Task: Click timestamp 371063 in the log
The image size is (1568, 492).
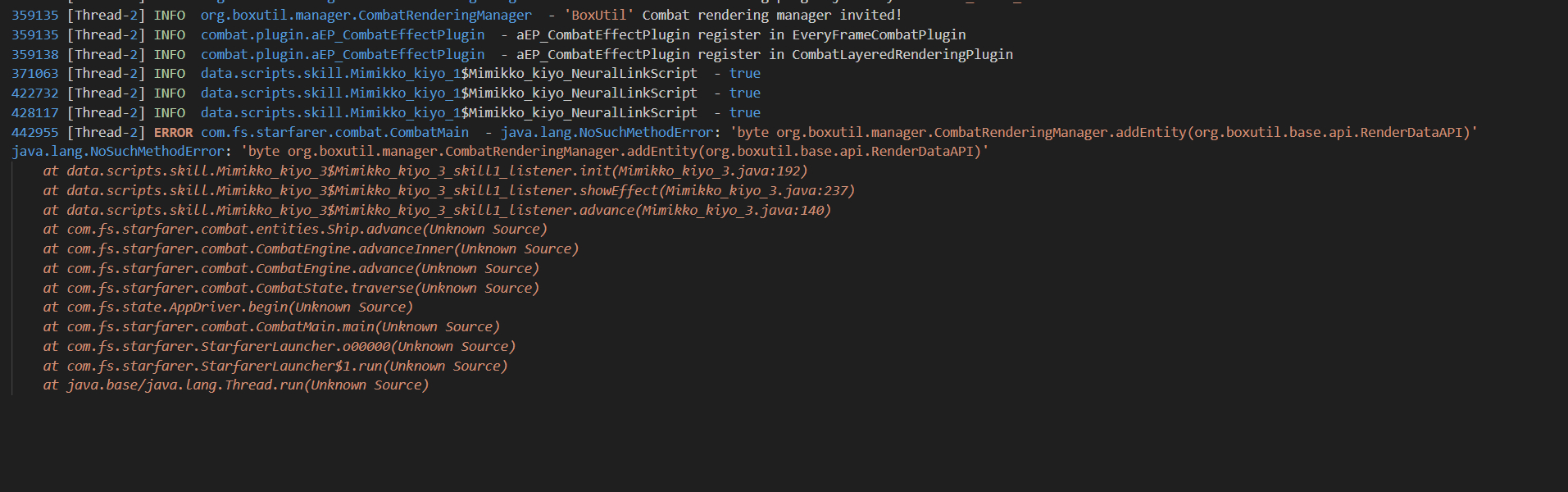Action: coord(35,74)
